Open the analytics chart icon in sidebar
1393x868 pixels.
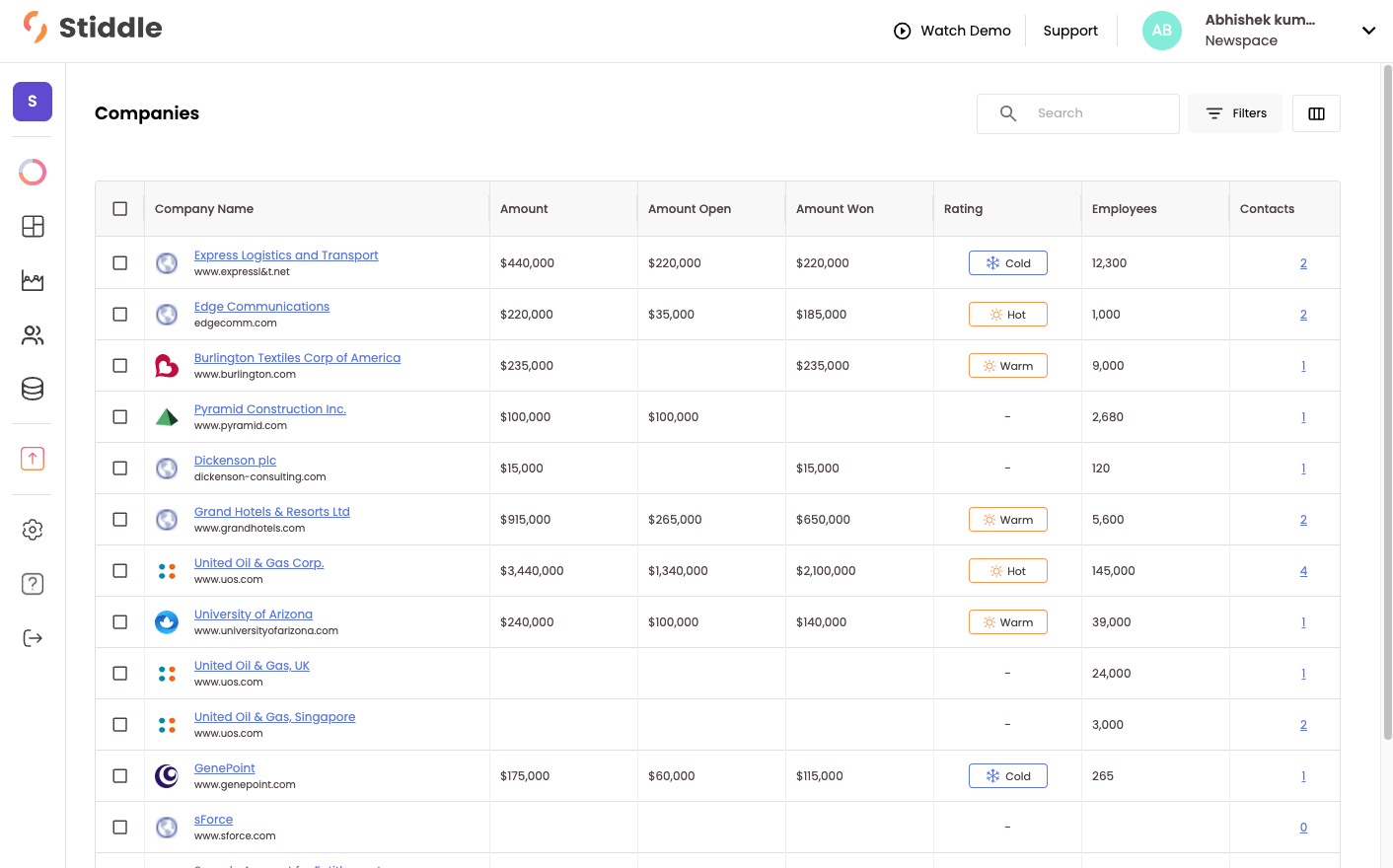(x=33, y=281)
